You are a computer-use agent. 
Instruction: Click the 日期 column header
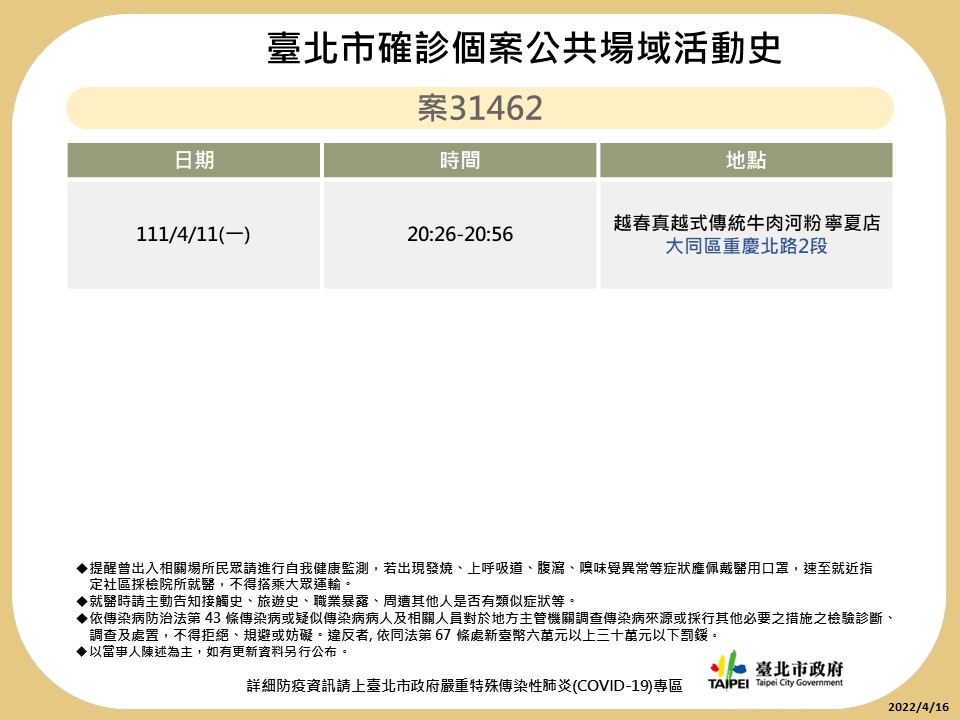click(193, 160)
